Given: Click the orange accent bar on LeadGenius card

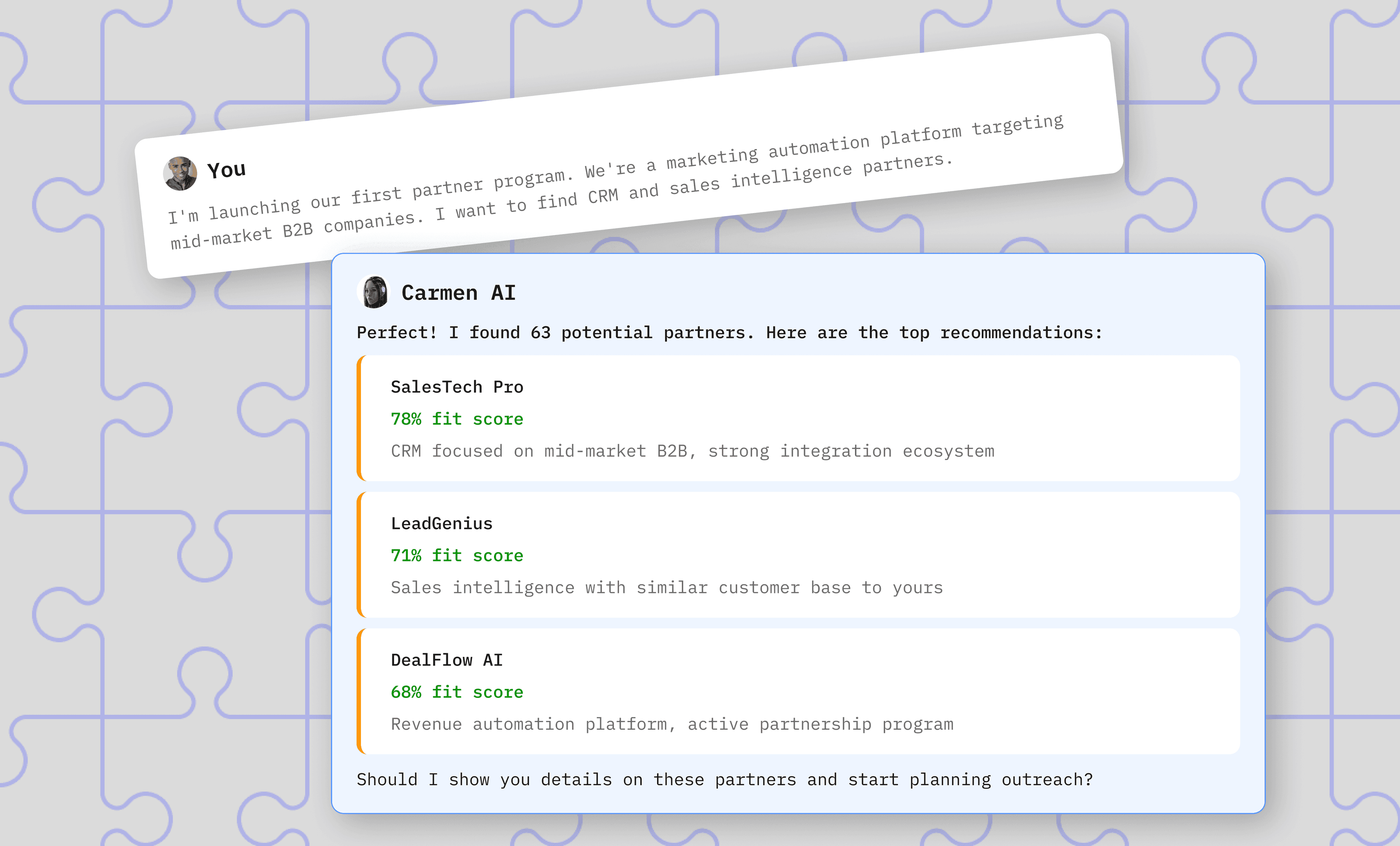Looking at the screenshot, I should point(359,554).
